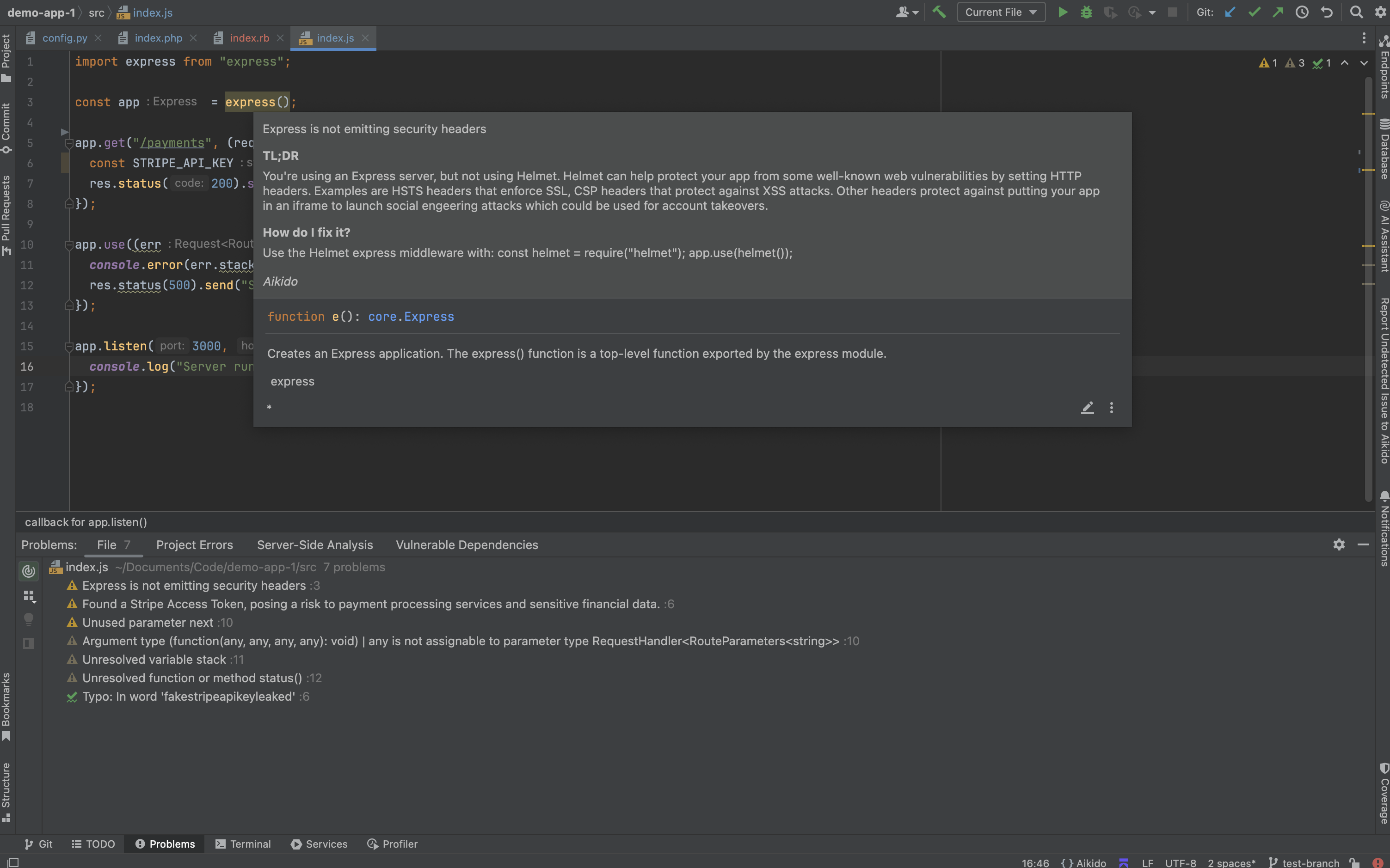Open Search Everywhere magnifier icon
1390x868 pixels.
(x=1356, y=12)
